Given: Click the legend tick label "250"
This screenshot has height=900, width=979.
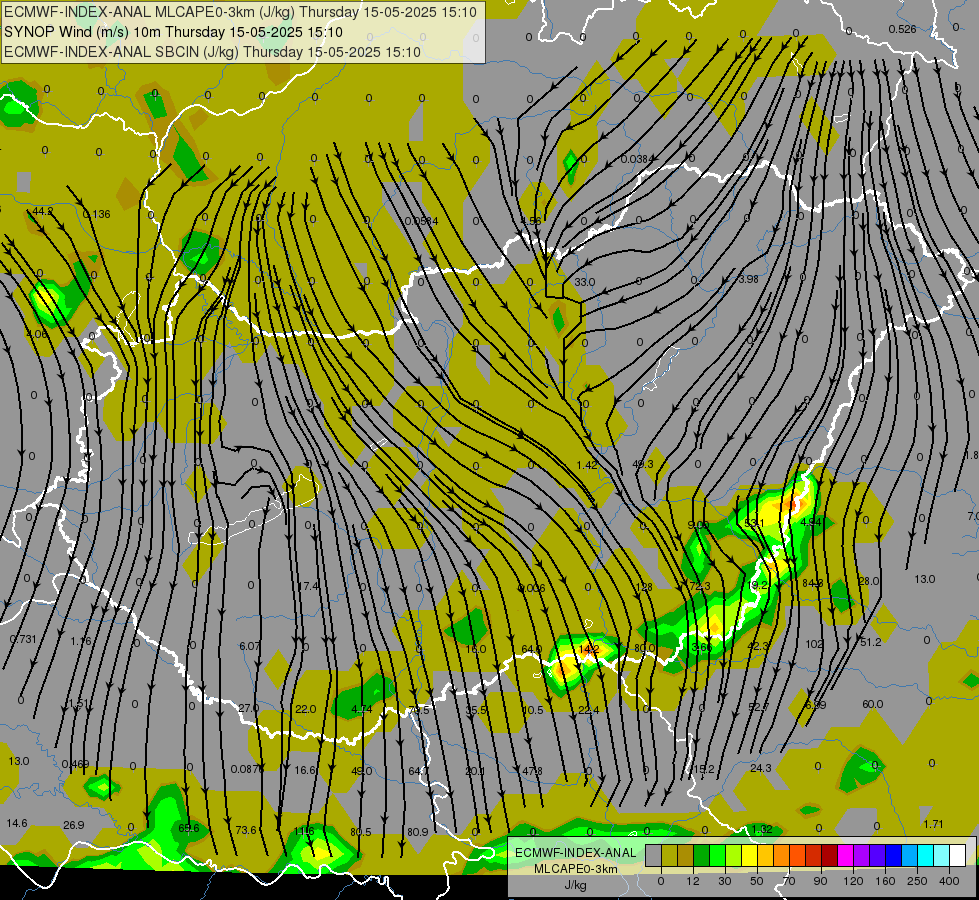Looking at the screenshot, I should tap(917, 881).
